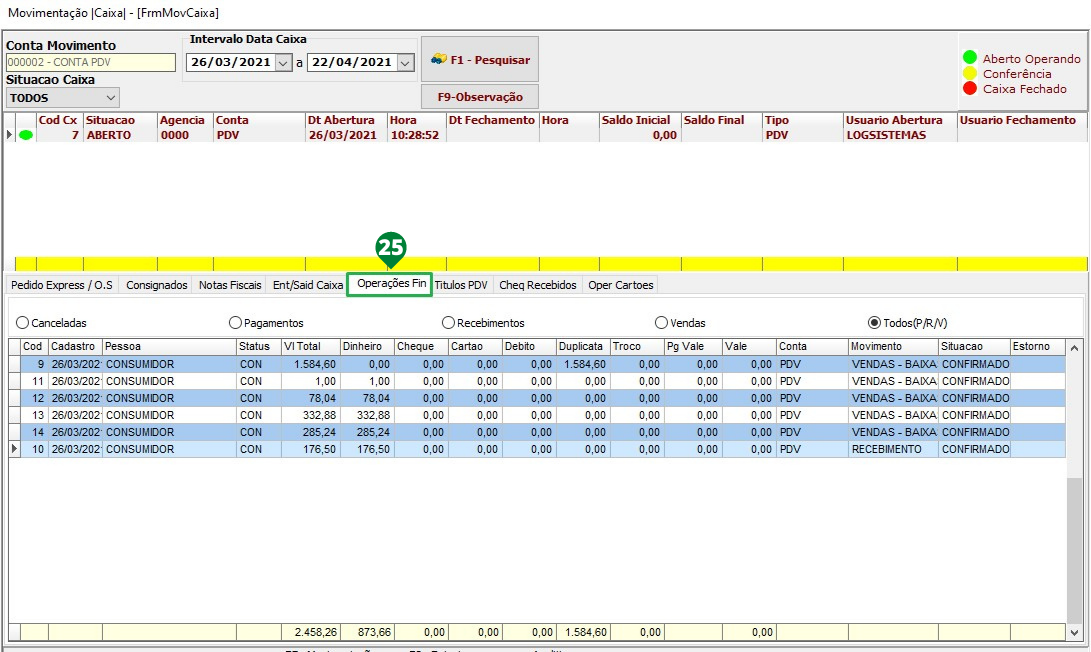Click the red Caixa Fechado legend circle
Viewport: 1091px width, 652px height.
click(969, 89)
